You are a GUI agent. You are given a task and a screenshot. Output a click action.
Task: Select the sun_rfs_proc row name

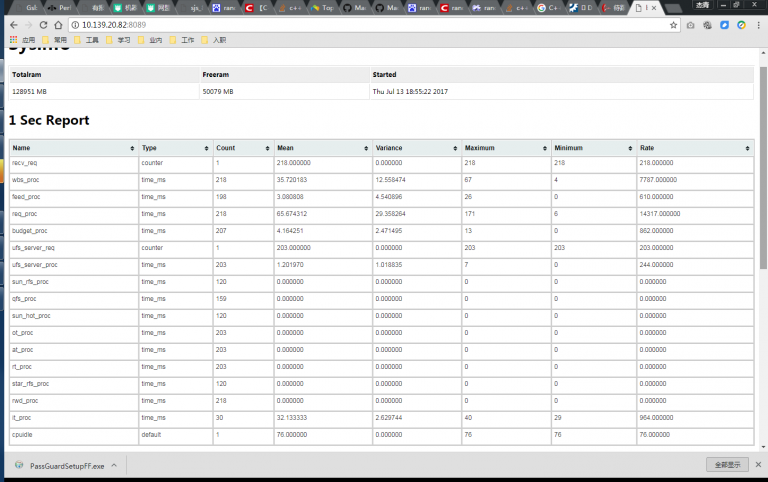click(30, 282)
